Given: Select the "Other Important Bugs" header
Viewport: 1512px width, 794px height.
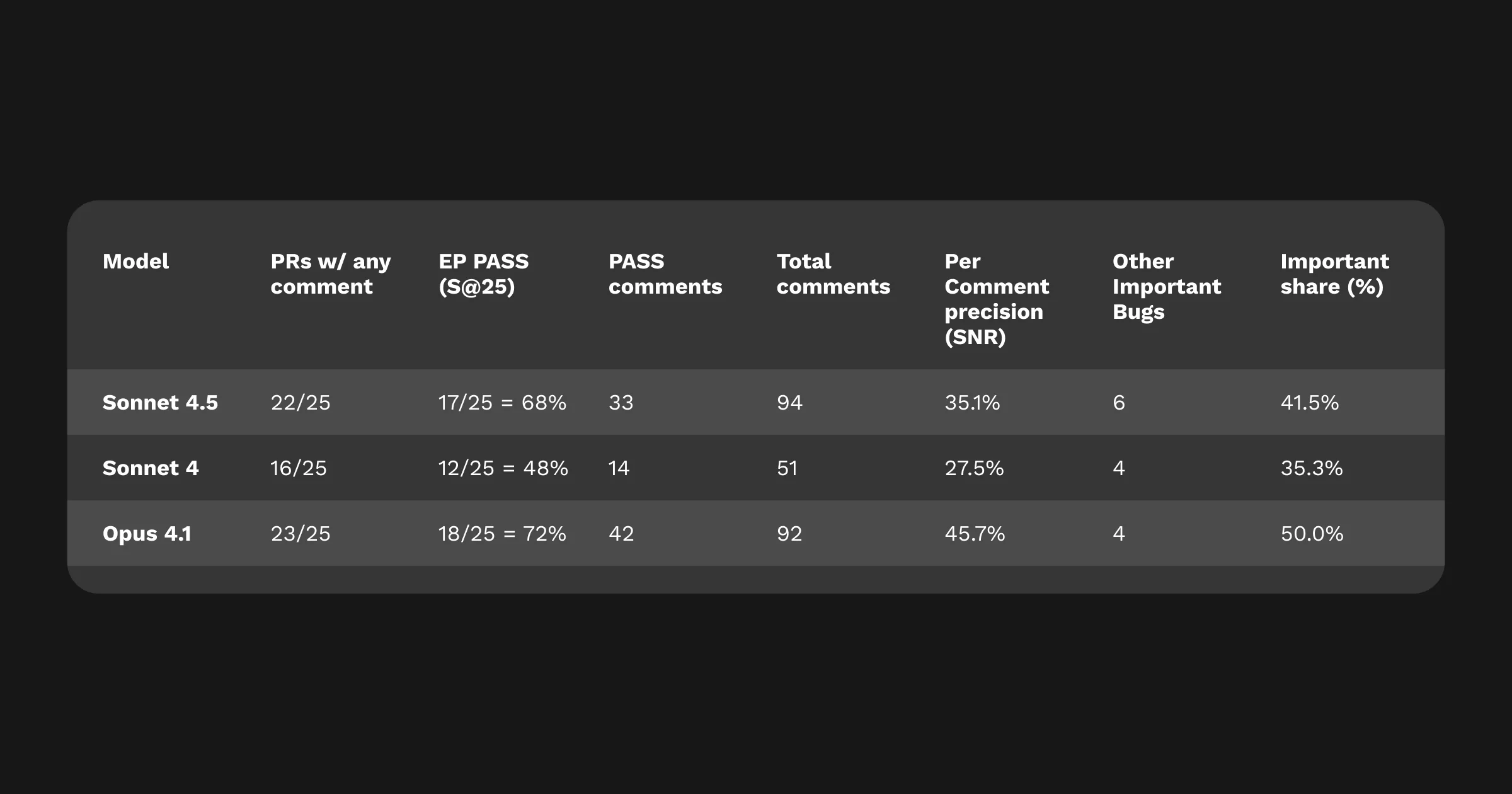Looking at the screenshot, I should coord(1166,287).
